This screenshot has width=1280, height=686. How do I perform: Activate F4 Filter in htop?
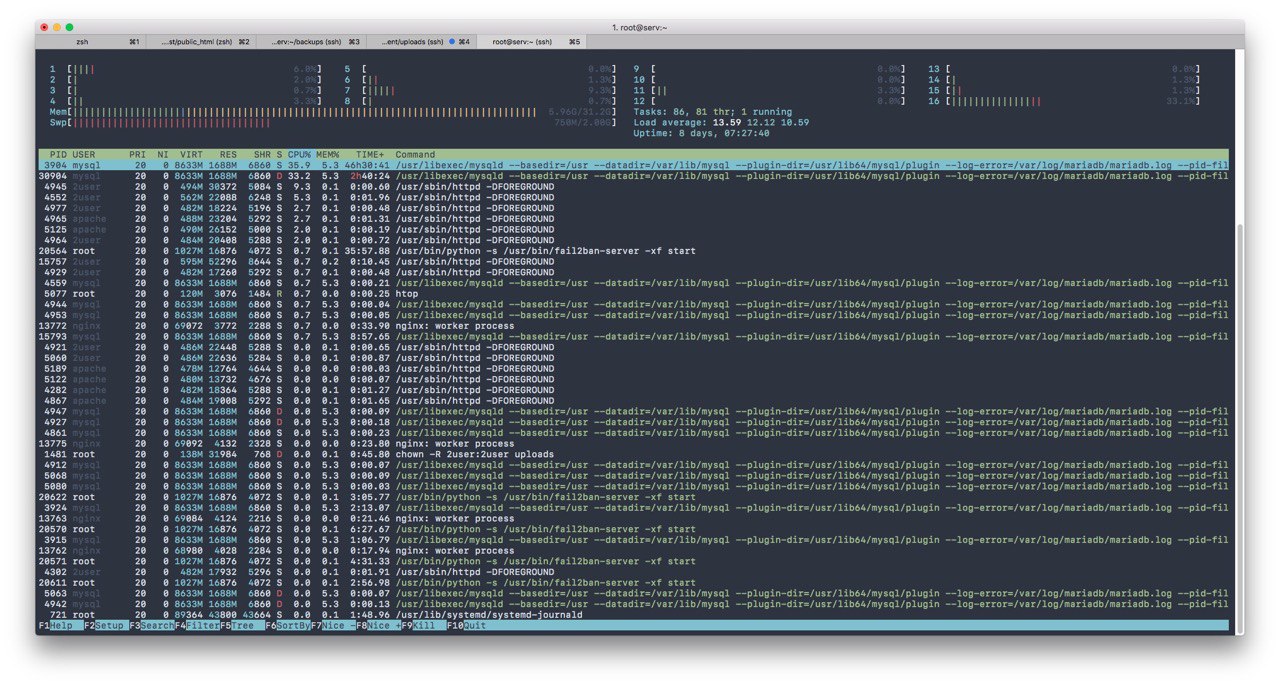tap(203, 625)
